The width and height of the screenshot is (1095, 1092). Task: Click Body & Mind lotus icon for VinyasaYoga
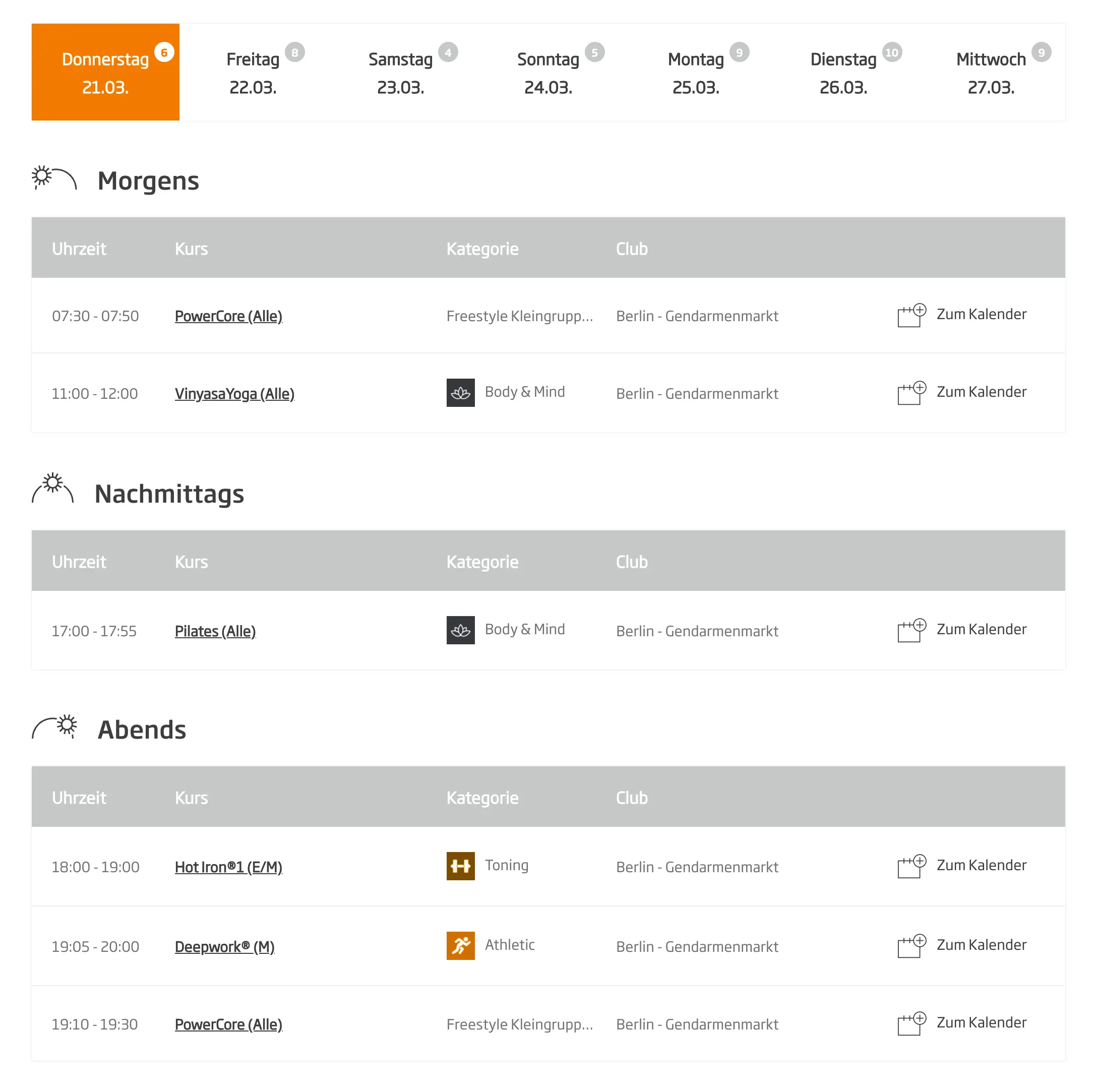tap(460, 393)
